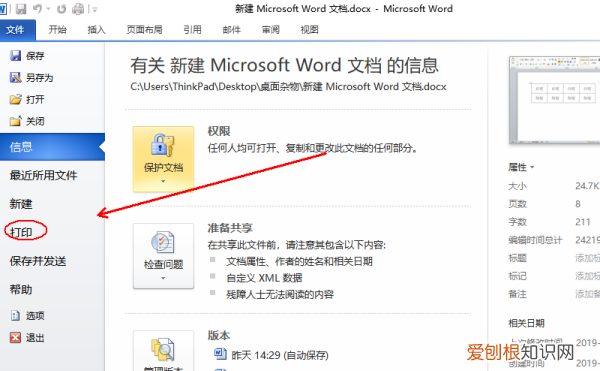
Task: Click the 大小 label in properties
Action: pos(517,186)
